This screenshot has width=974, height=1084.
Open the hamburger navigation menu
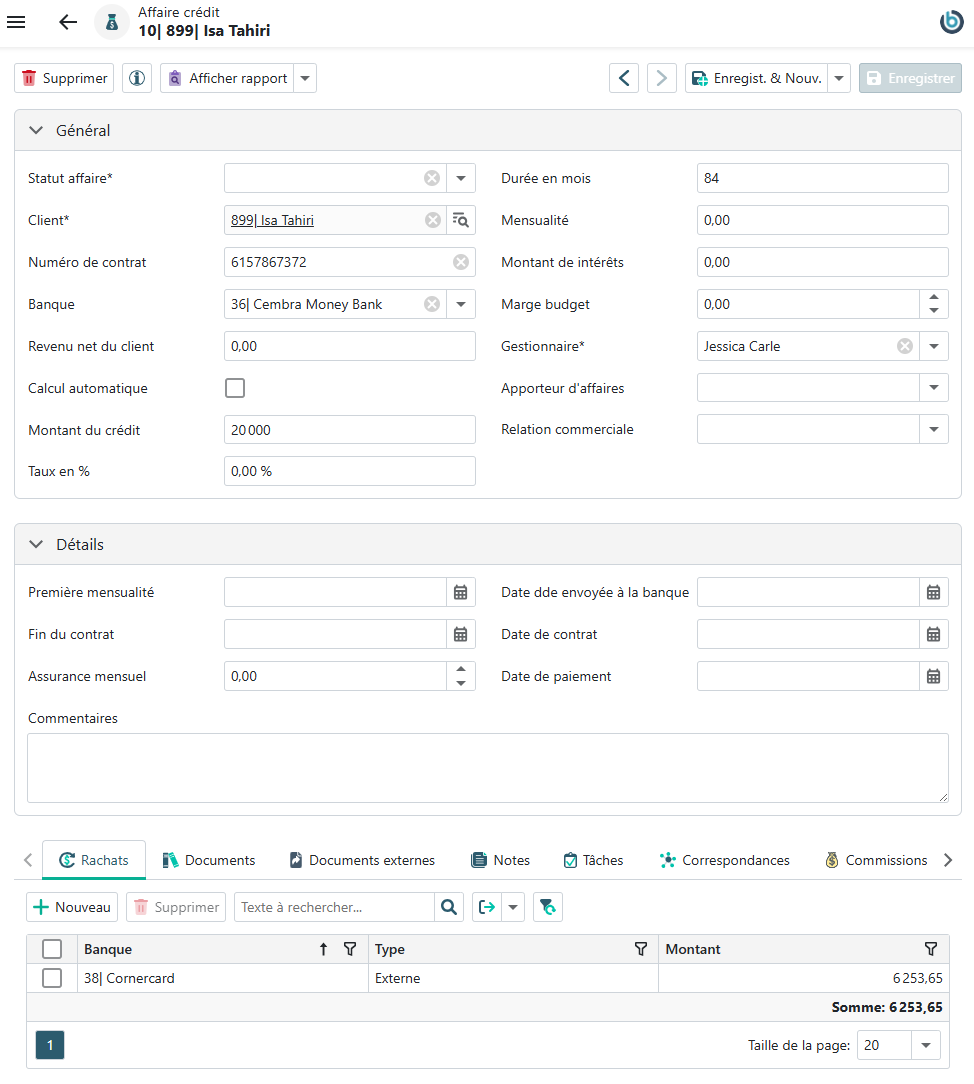pyautogui.click(x=16, y=22)
